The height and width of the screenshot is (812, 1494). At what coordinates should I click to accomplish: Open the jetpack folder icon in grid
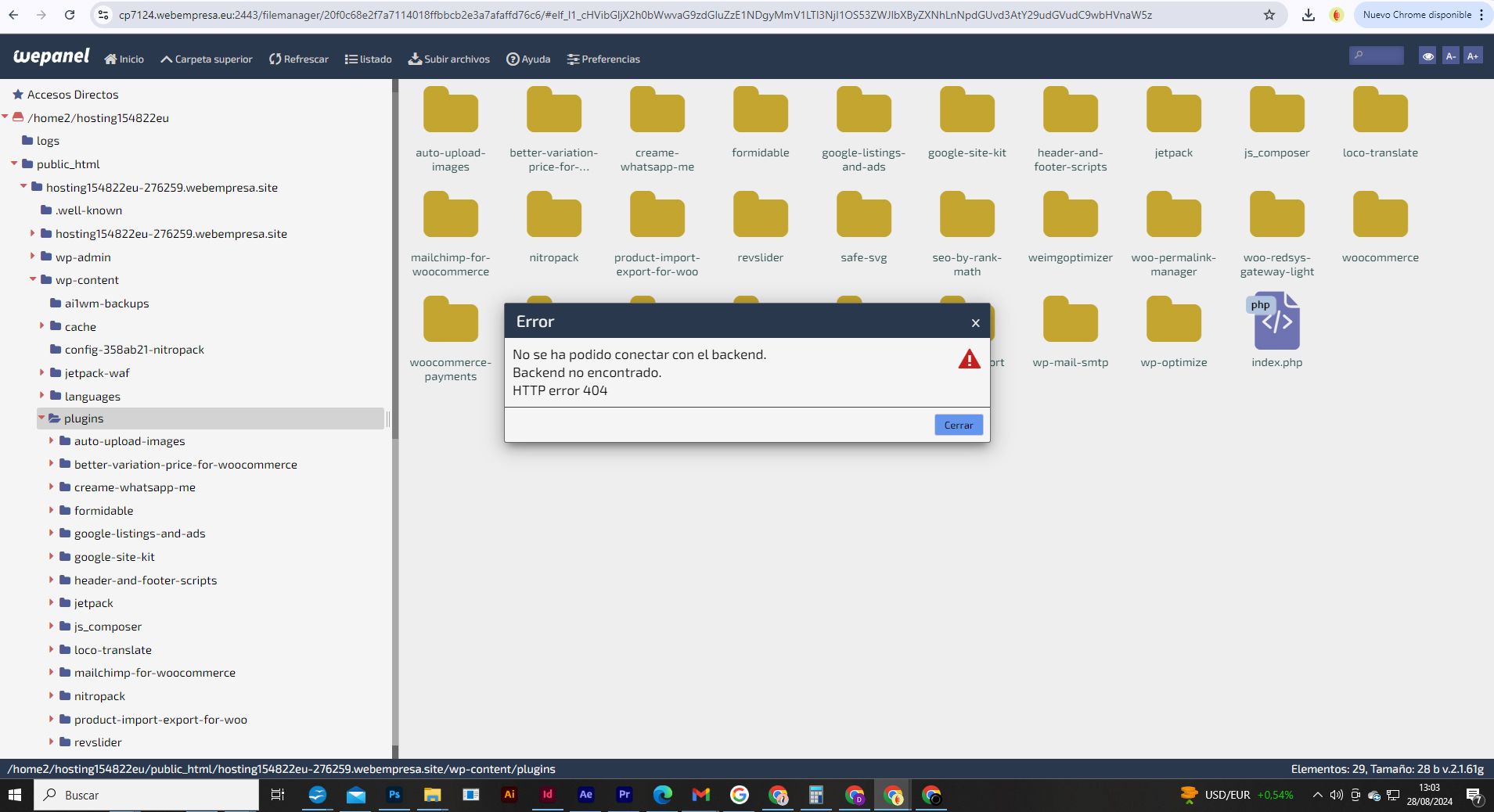pos(1174,110)
